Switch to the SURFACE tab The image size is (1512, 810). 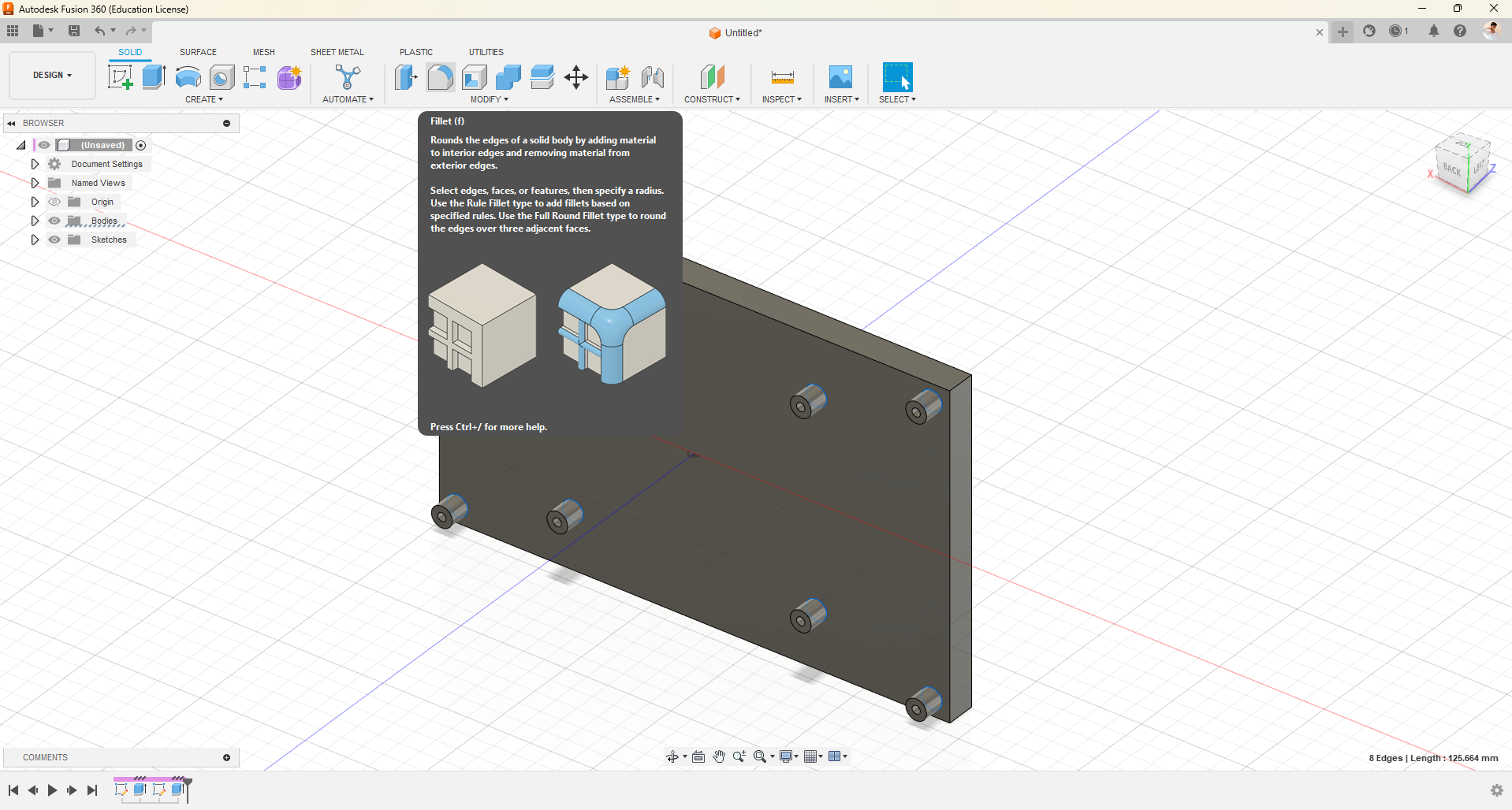(198, 52)
